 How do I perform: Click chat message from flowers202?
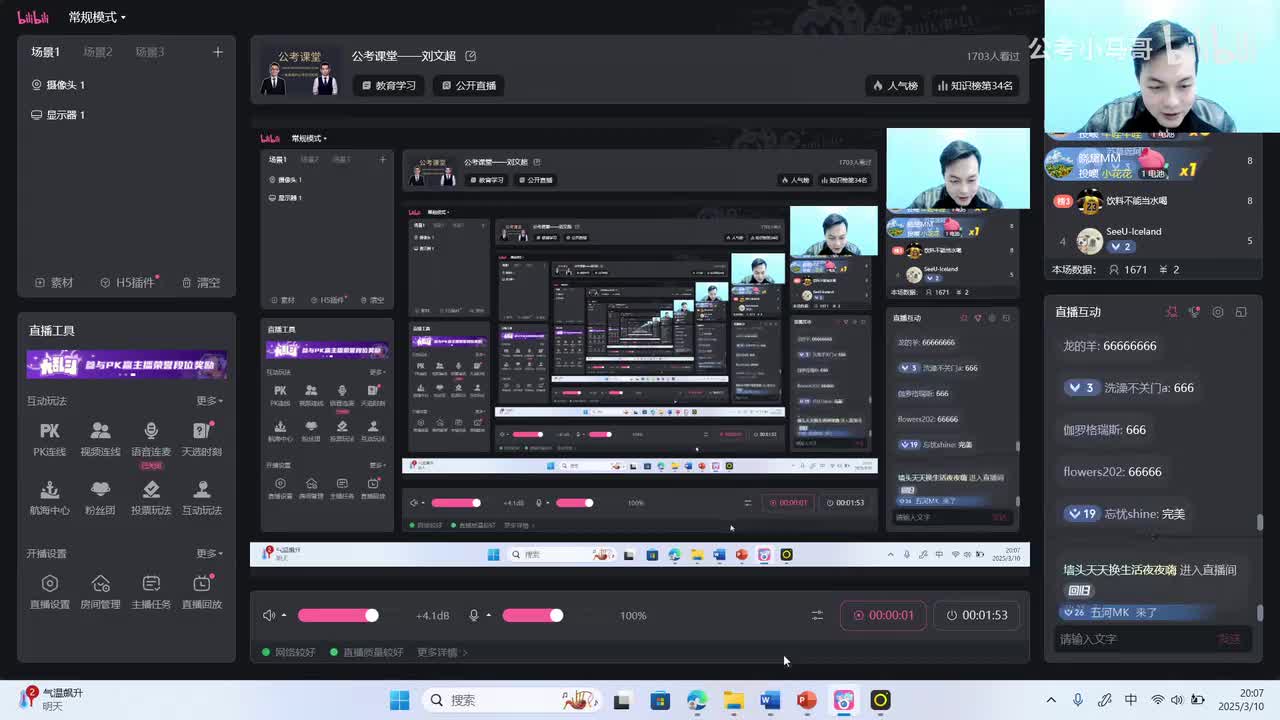pos(1112,472)
